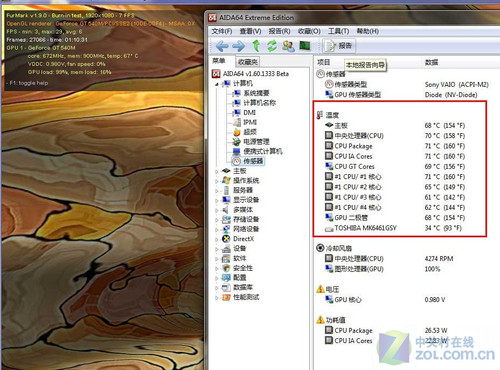Switch to the 收藏夹 favorites tab

pyautogui.click(x=248, y=62)
